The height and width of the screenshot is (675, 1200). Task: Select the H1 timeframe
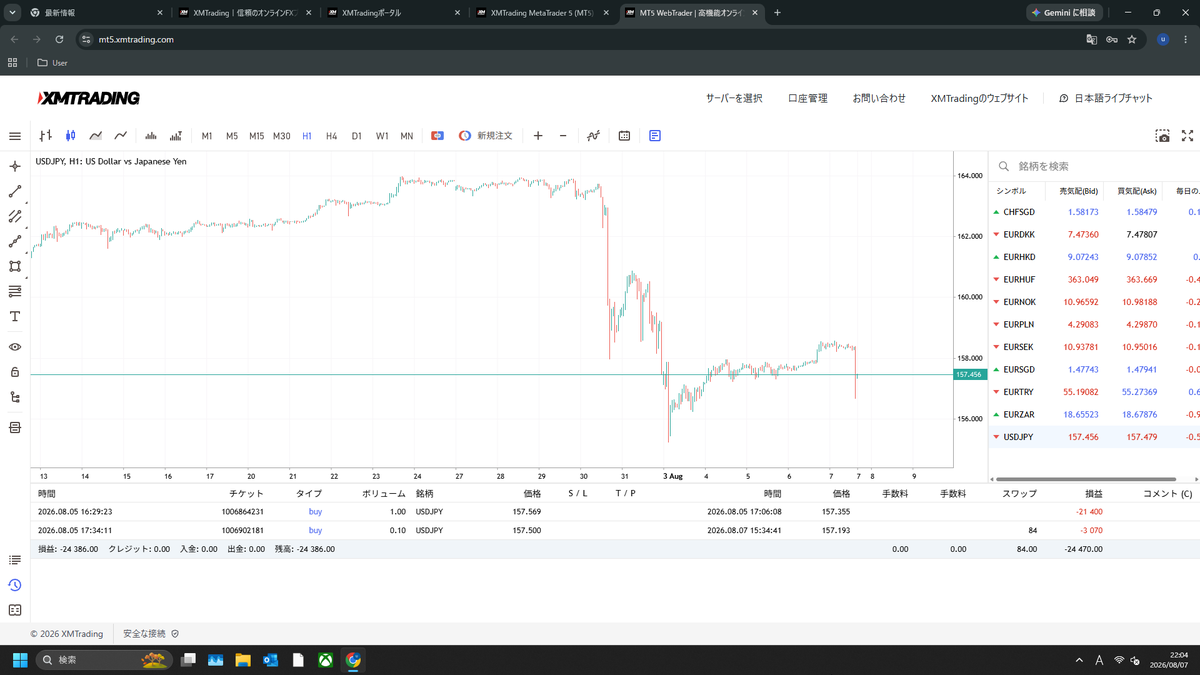coord(307,136)
